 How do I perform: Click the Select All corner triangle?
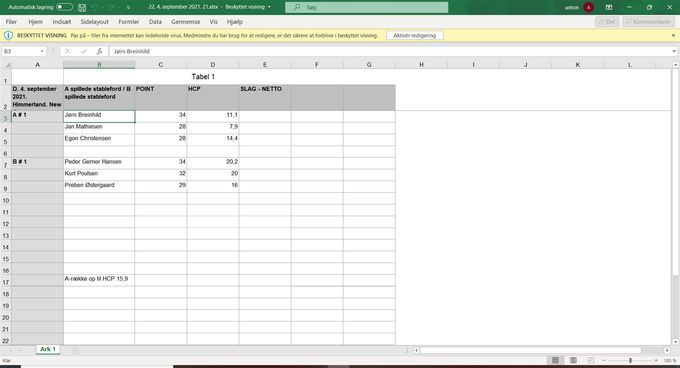click(x=6, y=65)
